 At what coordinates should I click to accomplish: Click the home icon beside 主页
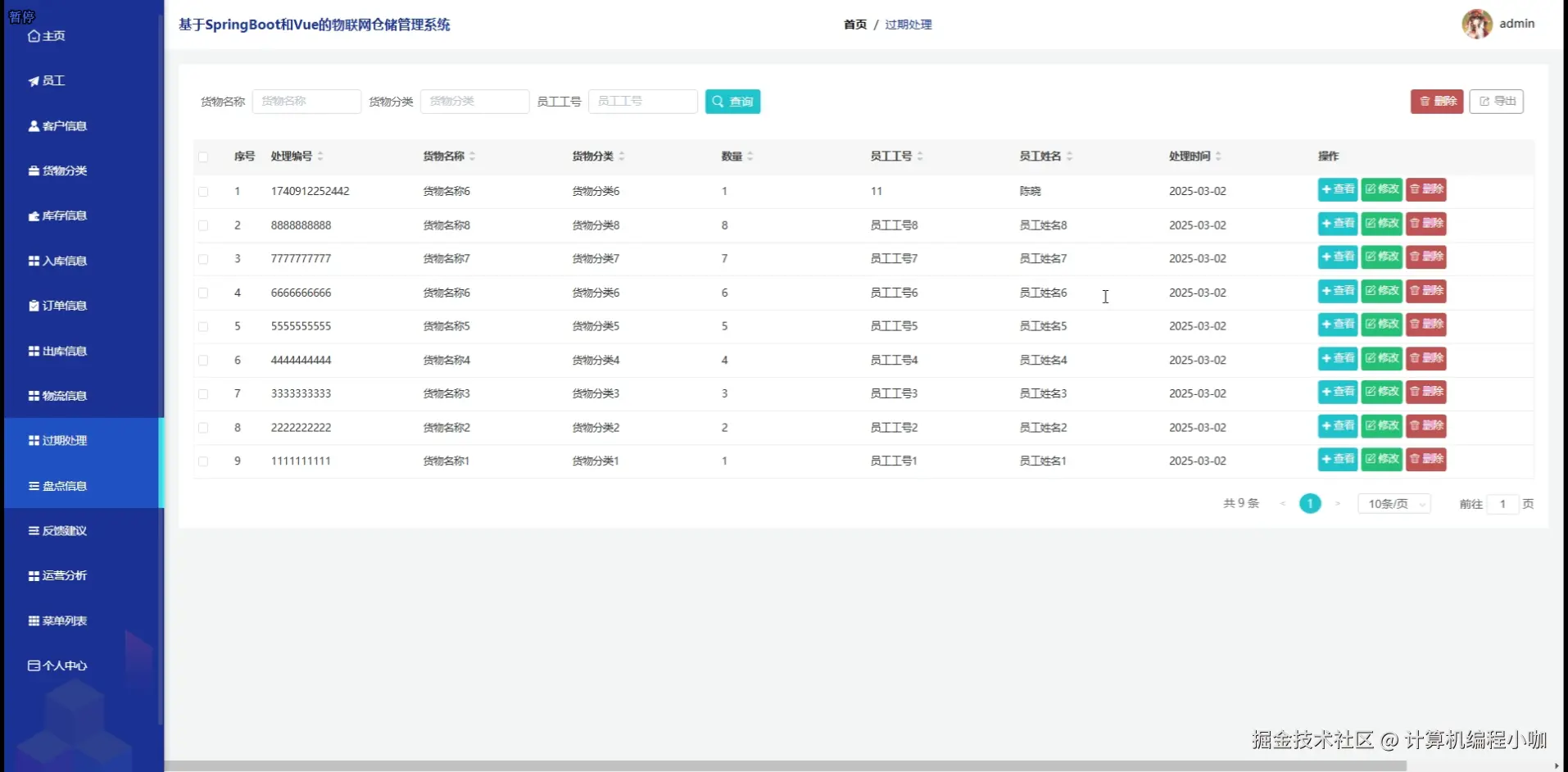[x=34, y=36]
